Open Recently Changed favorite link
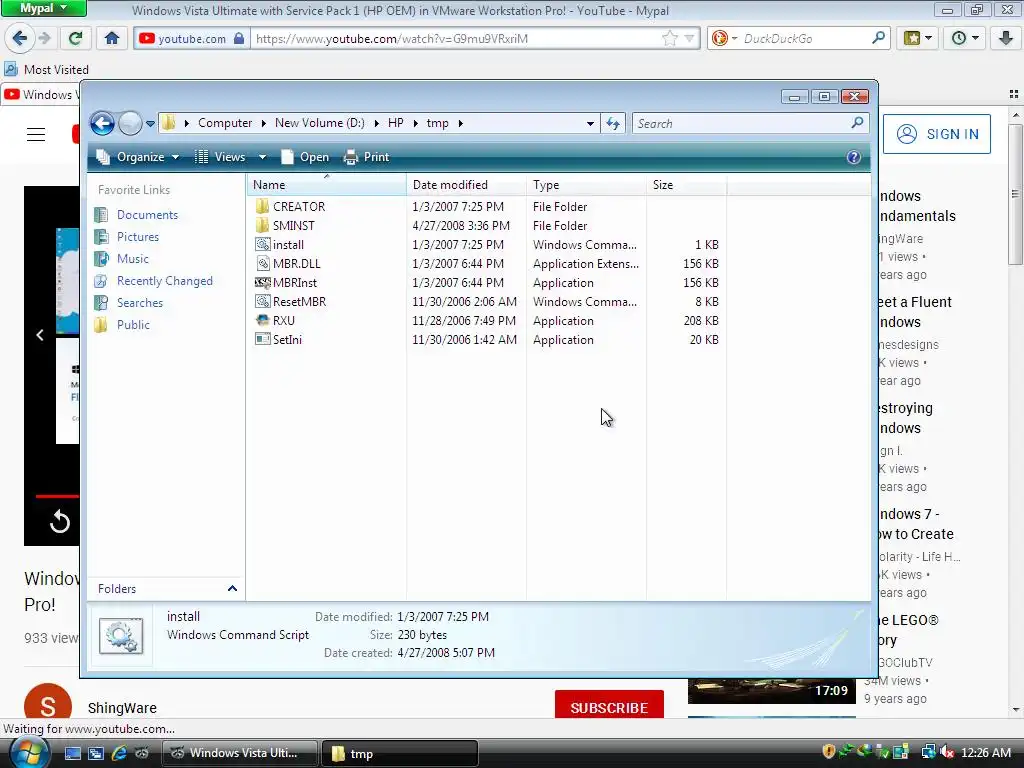Screen dimensions: 1024x768 165,281
